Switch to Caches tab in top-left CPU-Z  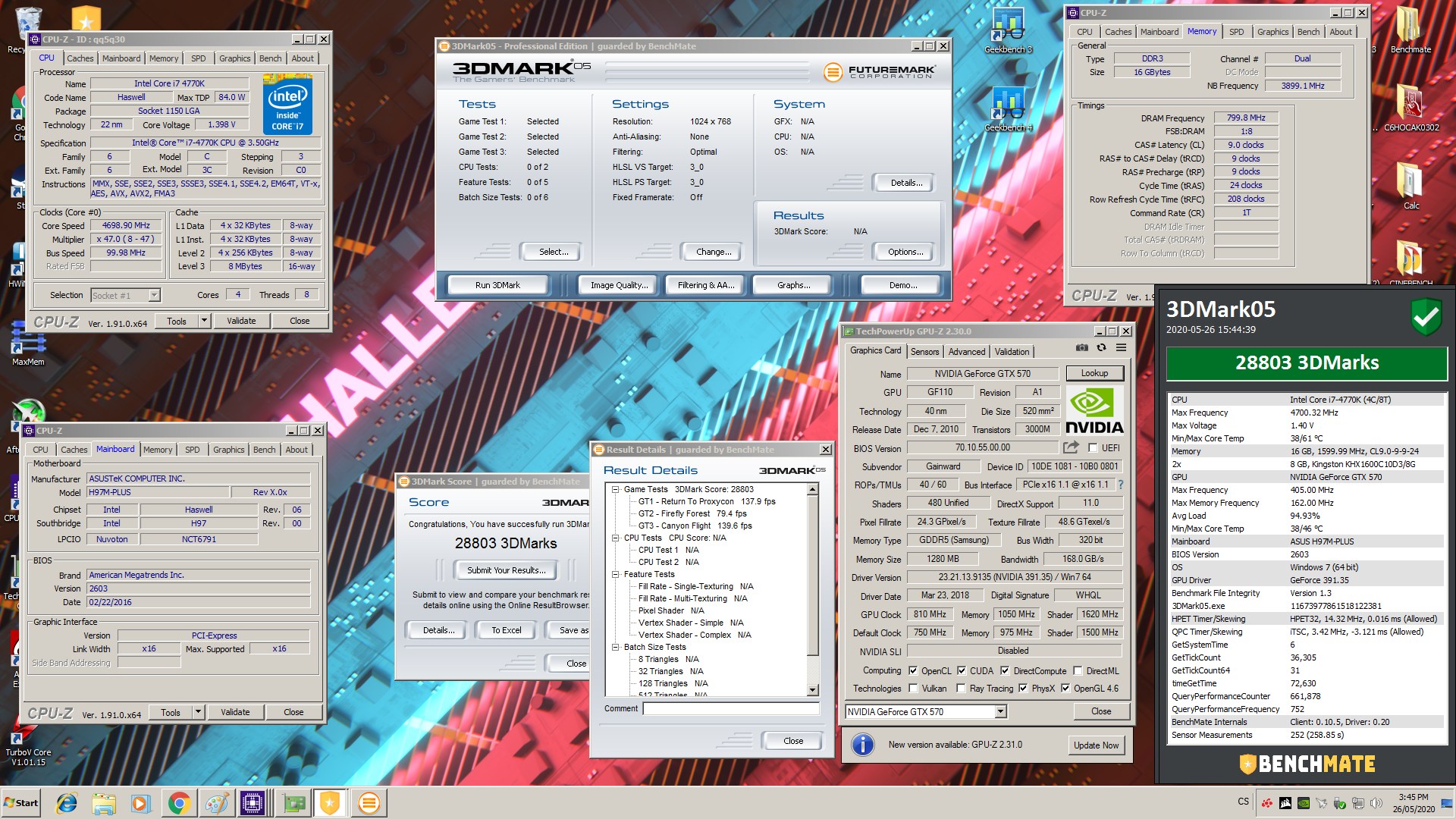click(80, 58)
